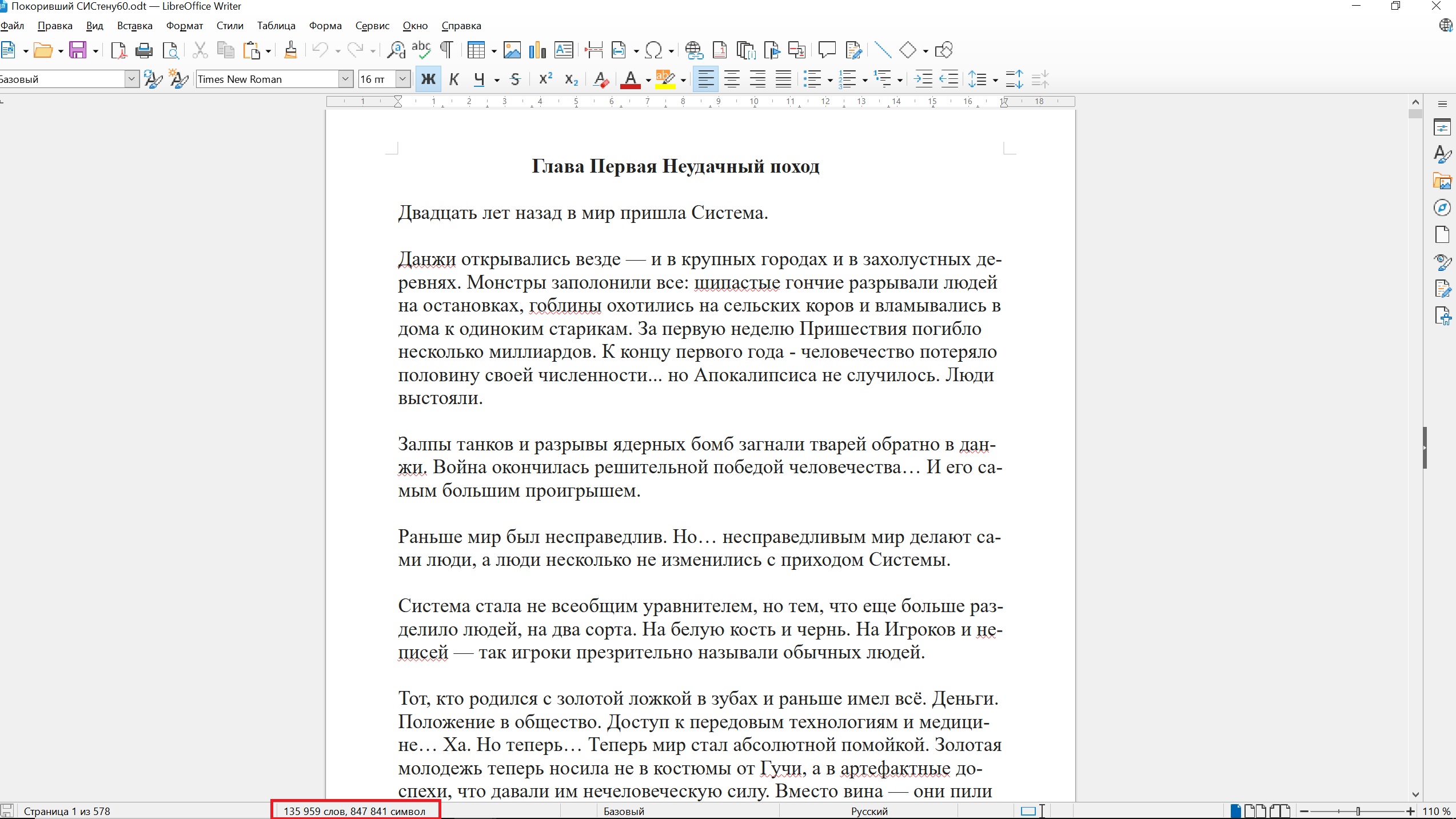Click Русский language in status bar
The width and height of the screenshot is (1456, 819).
(869, 811)
